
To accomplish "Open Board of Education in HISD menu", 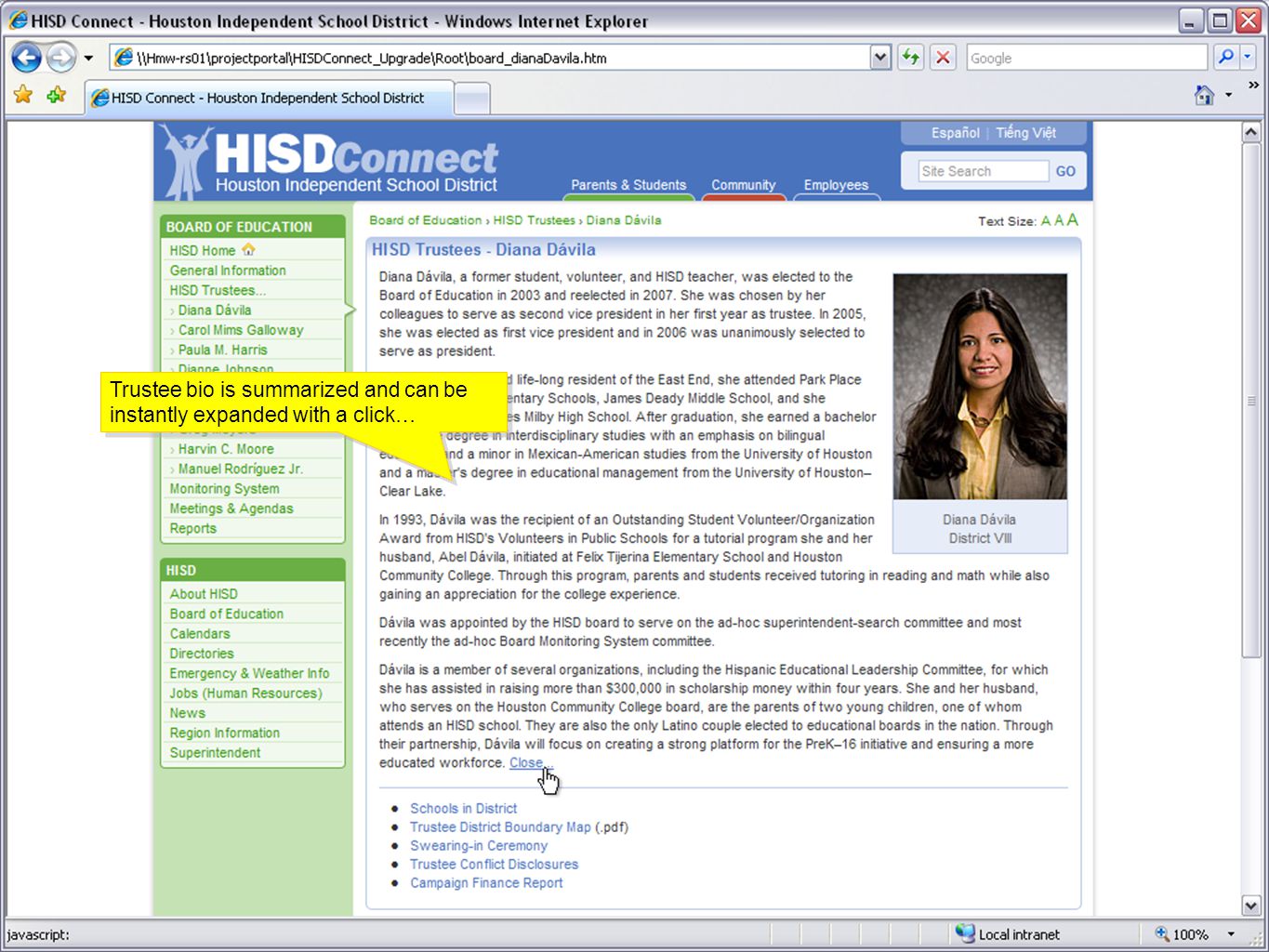I will [x=227, y=614].
